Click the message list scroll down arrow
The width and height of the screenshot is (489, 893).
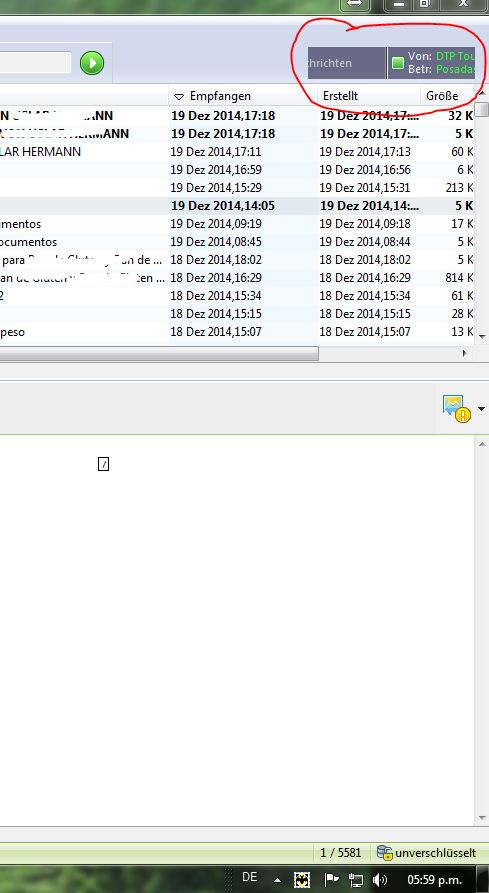pos(482,337)
